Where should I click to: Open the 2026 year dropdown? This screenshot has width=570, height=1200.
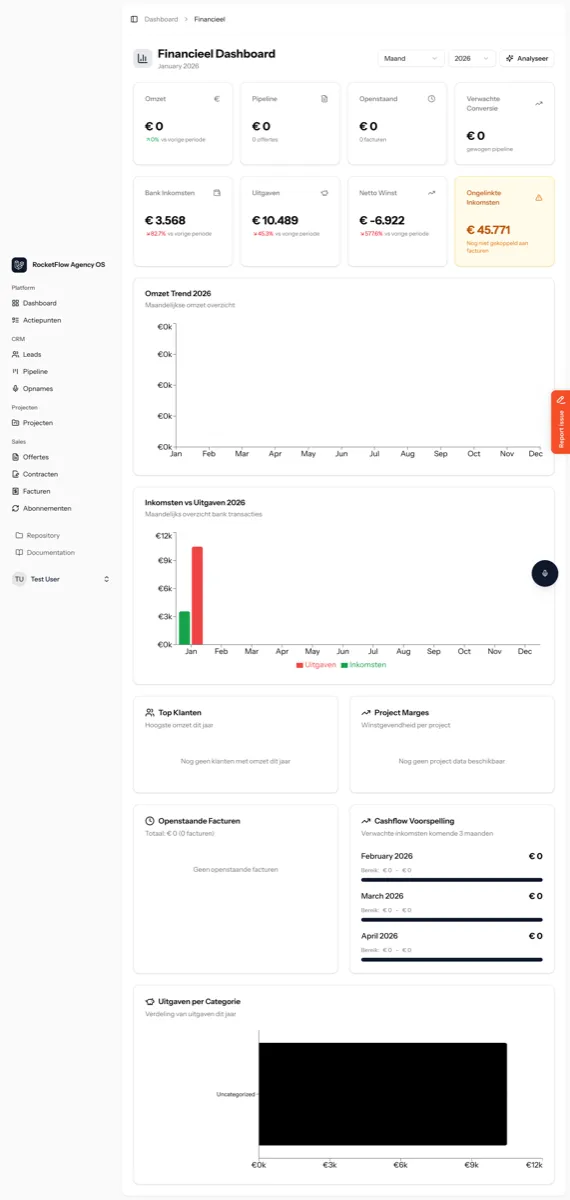(x=472, y=58)
